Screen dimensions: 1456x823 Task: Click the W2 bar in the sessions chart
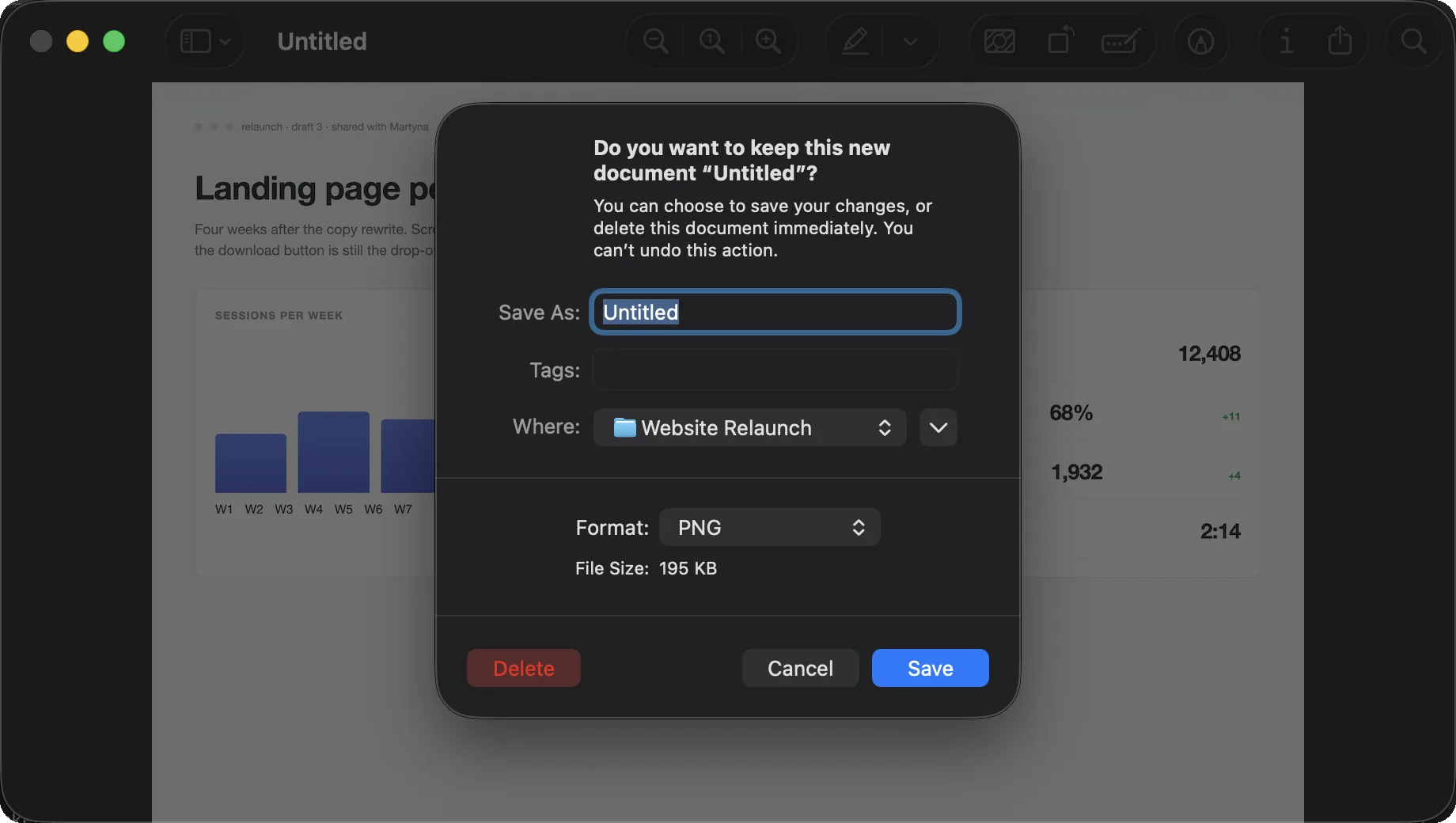(x=333, y=452)
